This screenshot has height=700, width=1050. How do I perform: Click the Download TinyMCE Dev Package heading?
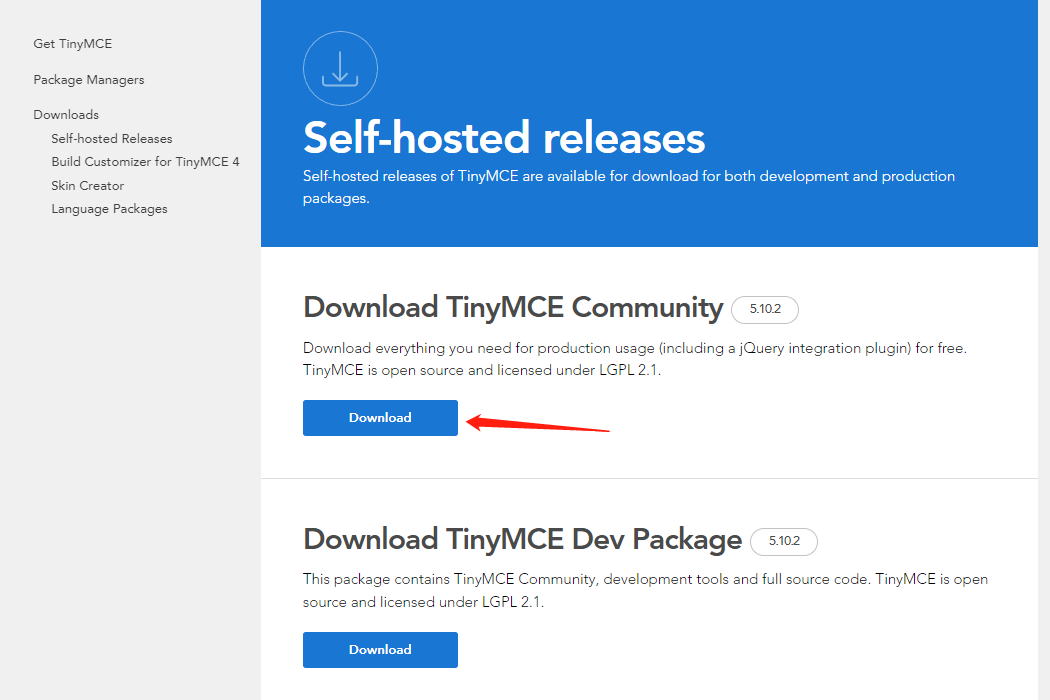[522, 540]
